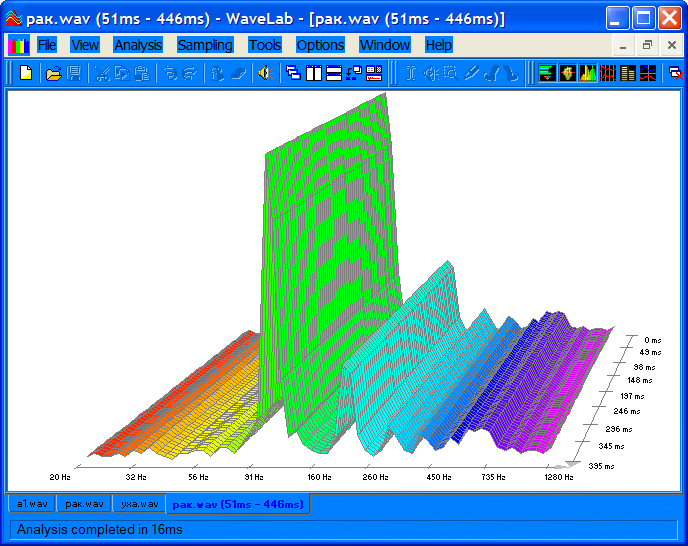Click the 197 ms time axis label

632,396
